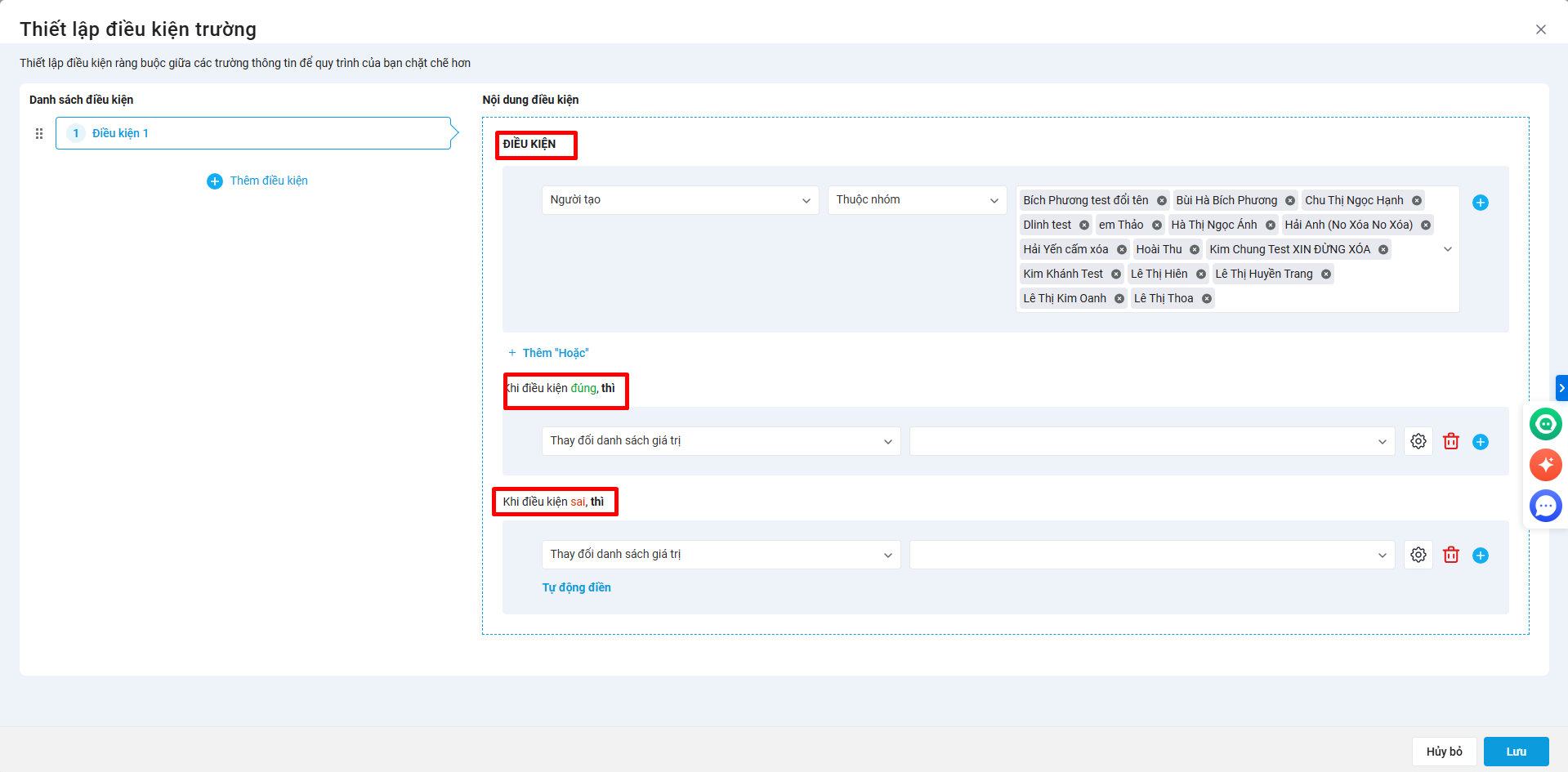This screenshot has width=1568, height=772.
Task: Remove the Bùi Hà Bích Phương tag
Action: (x=1290, y=201)
